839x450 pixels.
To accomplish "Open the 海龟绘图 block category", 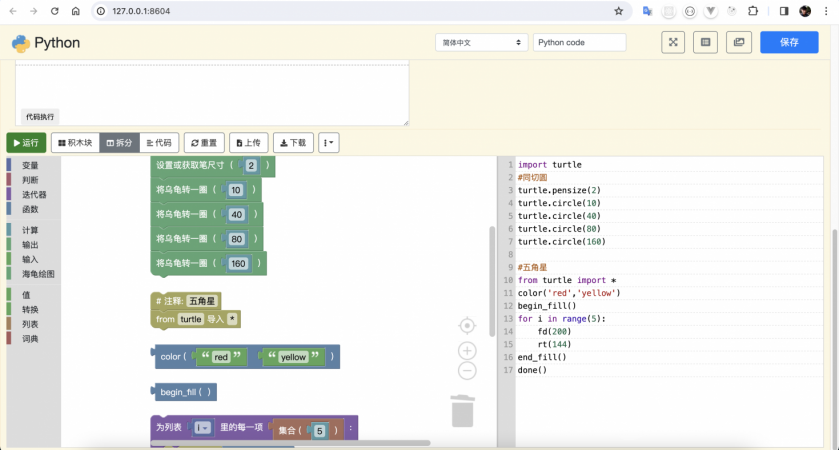I will click(x=38, y=273).
